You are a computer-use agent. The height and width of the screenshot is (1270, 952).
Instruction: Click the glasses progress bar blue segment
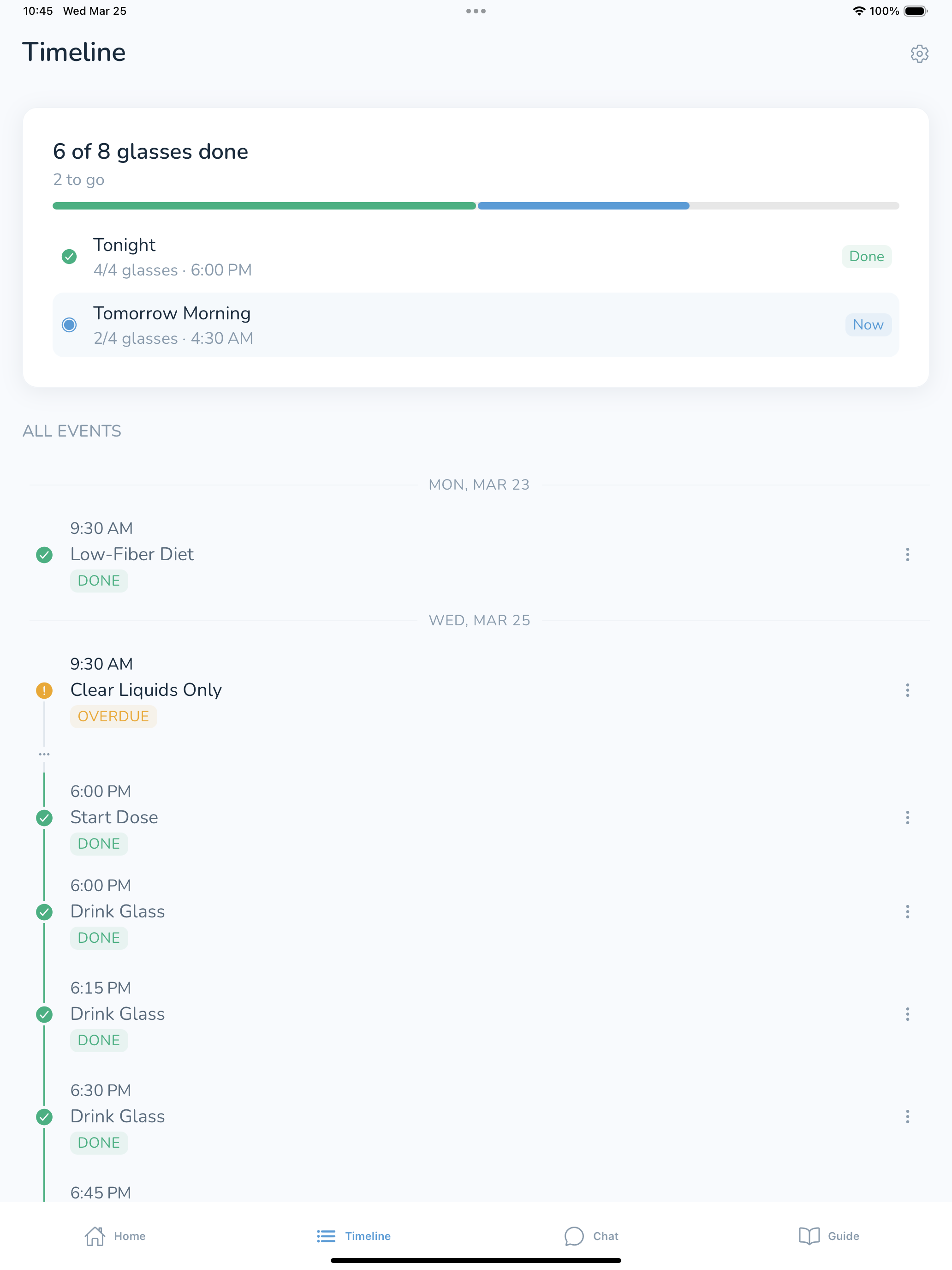point(583,206)
